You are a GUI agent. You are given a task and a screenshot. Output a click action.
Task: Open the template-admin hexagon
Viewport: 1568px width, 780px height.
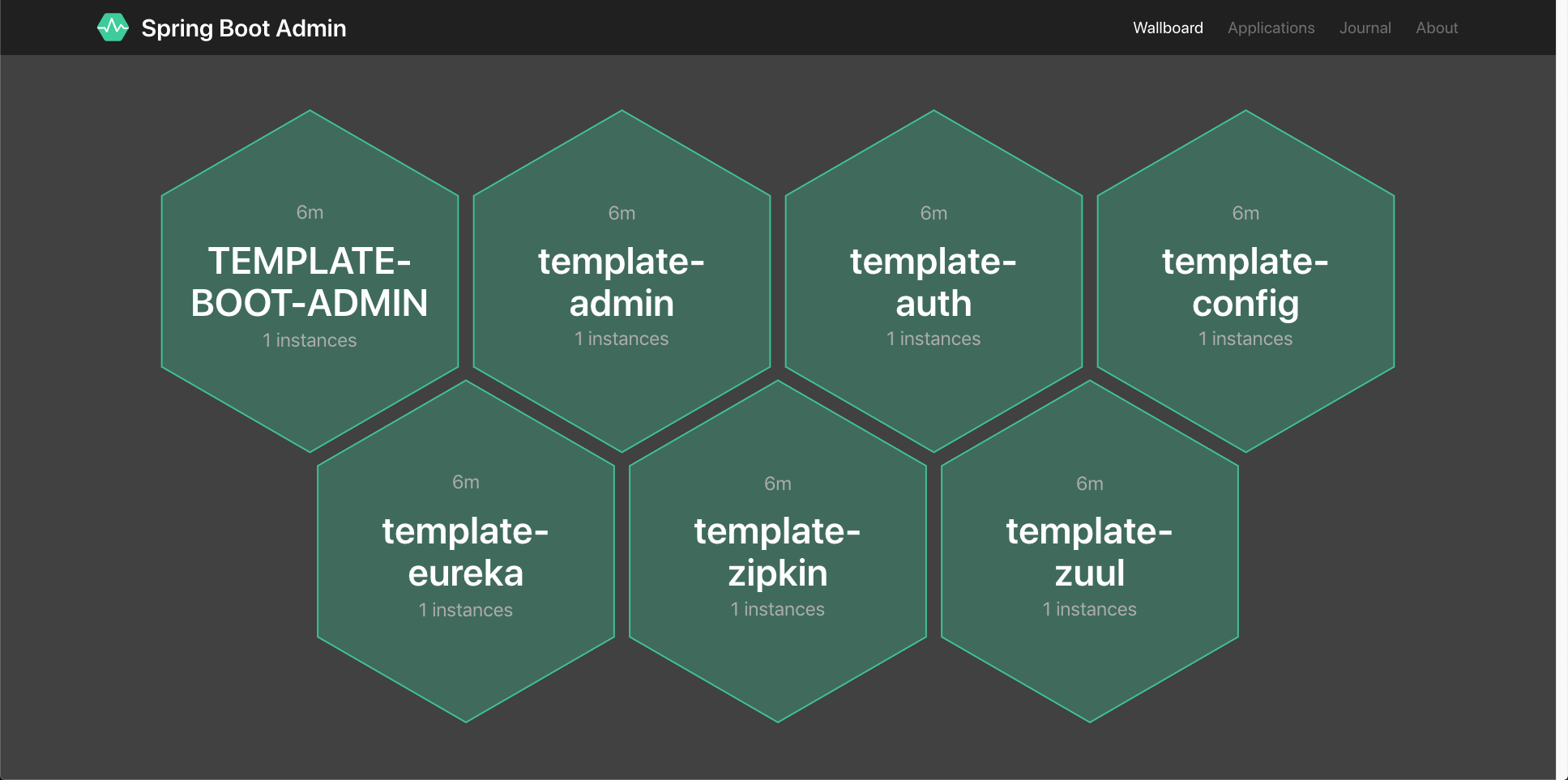click(622, 281)
